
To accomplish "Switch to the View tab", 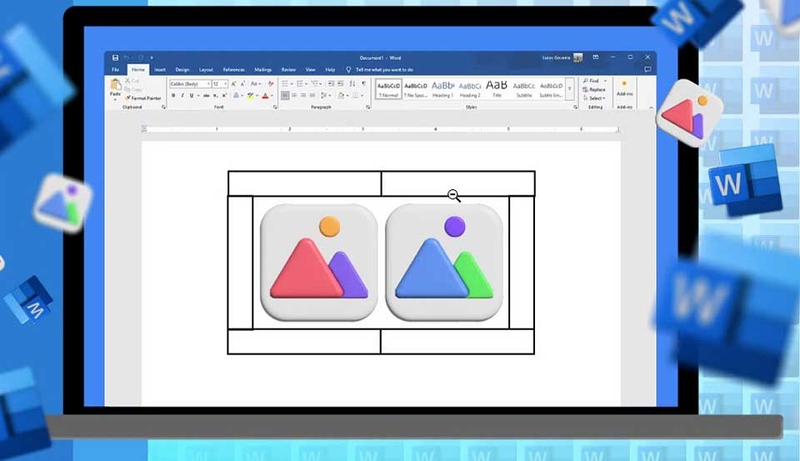I will tap(310, 70).
